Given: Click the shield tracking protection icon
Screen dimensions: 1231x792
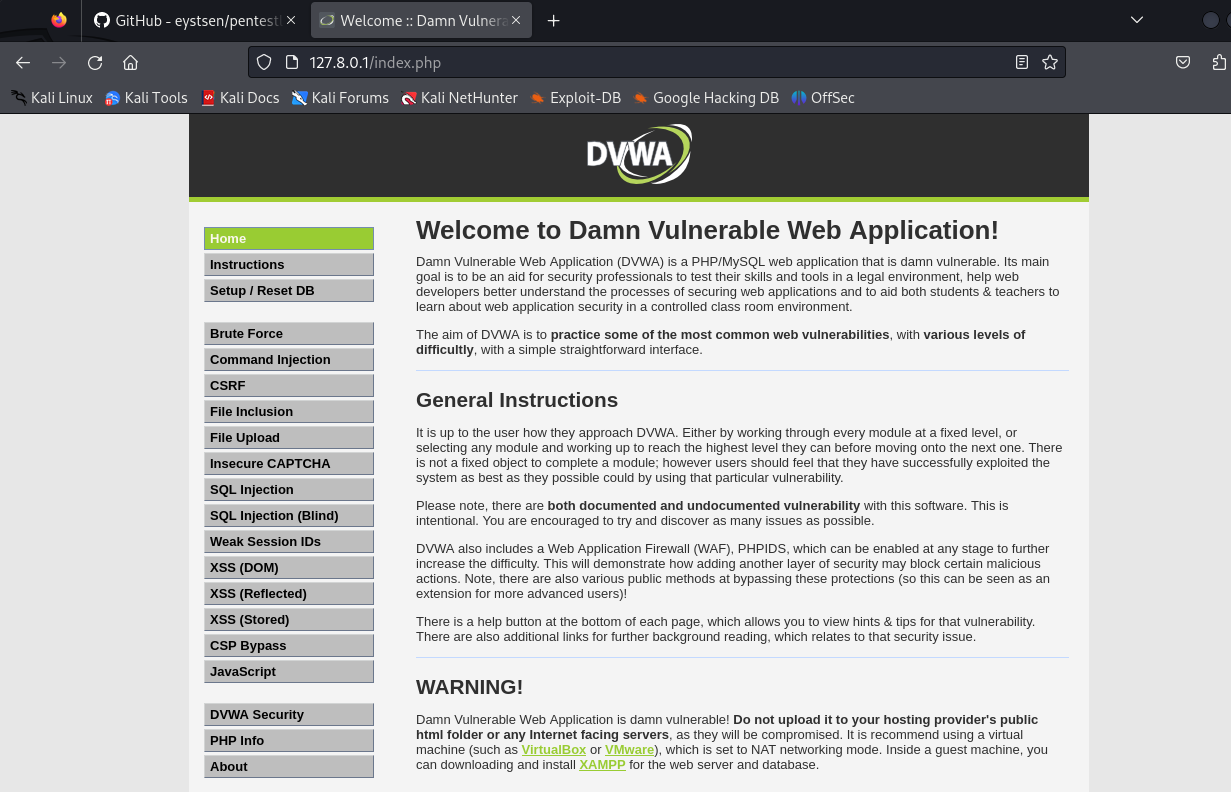Looking at the screenshot, I should tap(264, 62).
